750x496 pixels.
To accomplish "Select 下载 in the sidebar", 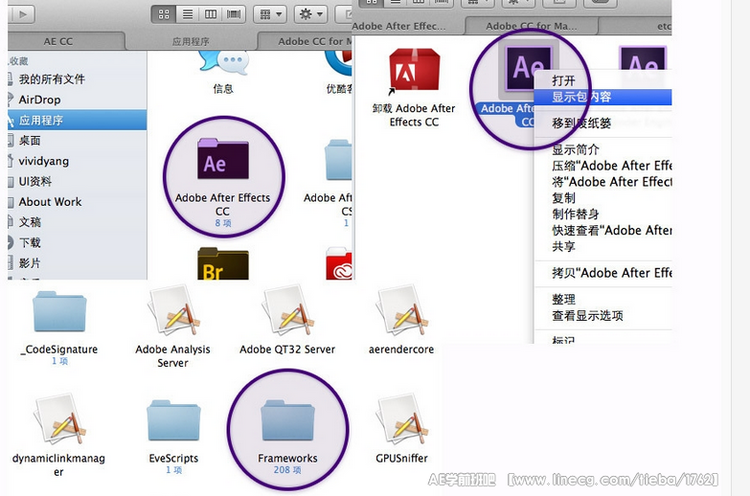I will pyautogui.click(x=77, y=242).
